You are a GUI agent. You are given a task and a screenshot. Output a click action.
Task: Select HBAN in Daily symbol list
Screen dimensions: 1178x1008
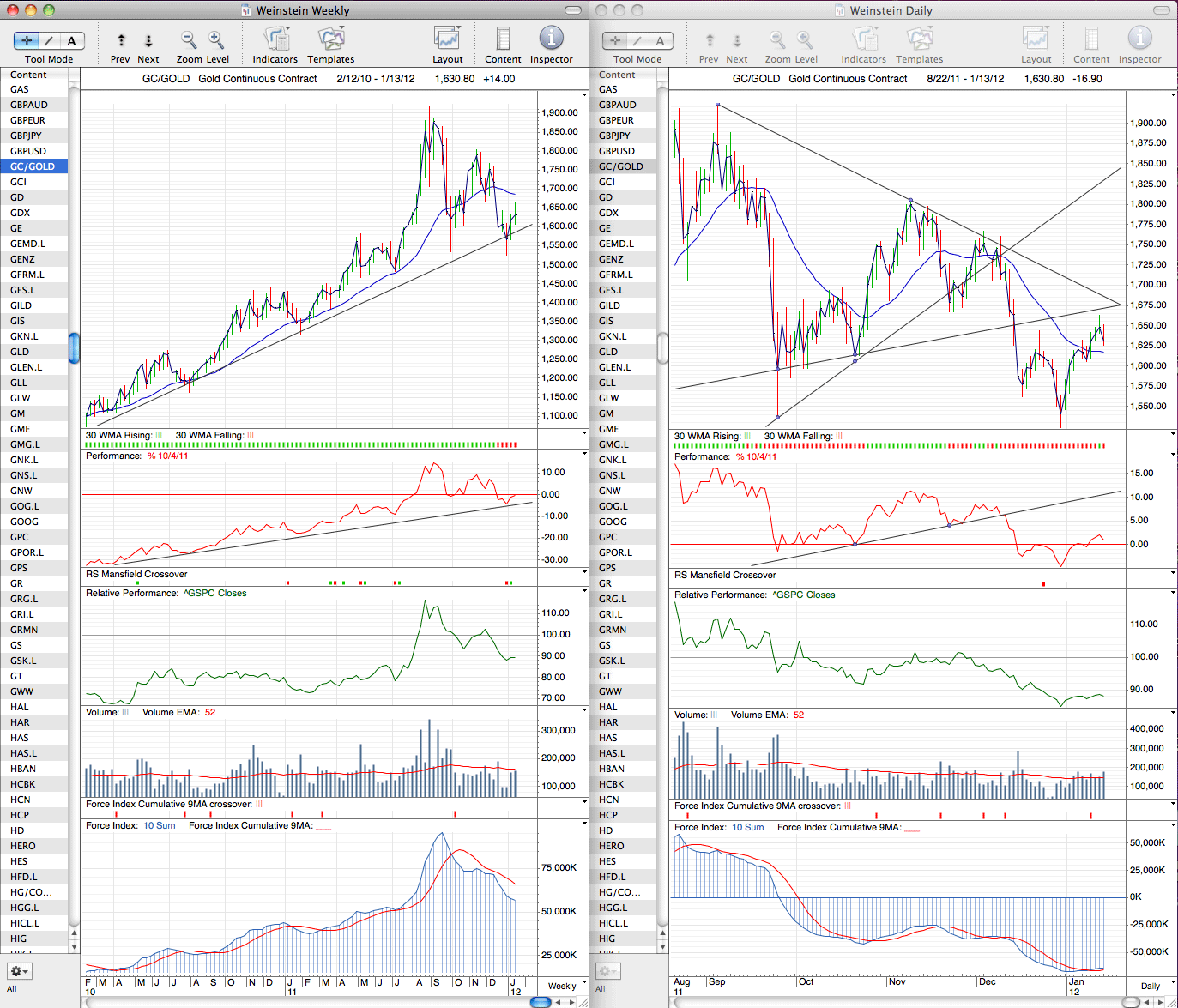[x=622, y=769]
